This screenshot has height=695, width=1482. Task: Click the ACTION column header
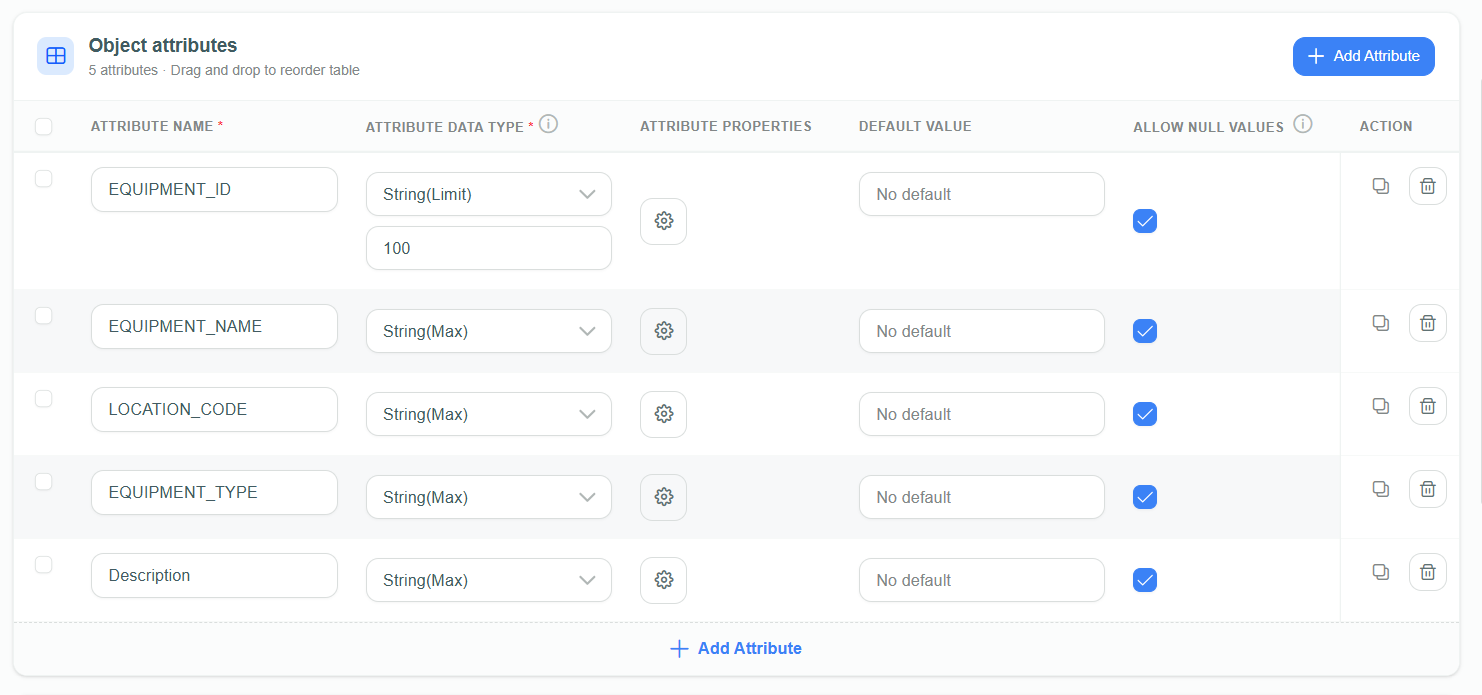[x=1386, y=126]
